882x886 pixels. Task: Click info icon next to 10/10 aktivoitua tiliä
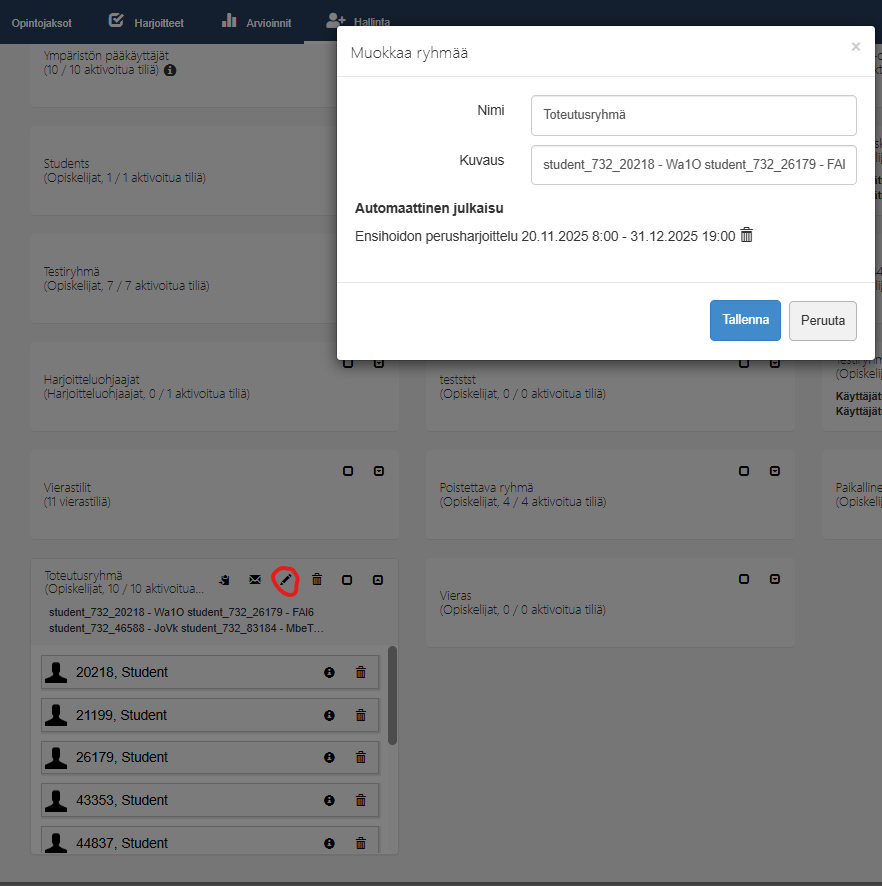pyautogui.click(x=170, y=71)
